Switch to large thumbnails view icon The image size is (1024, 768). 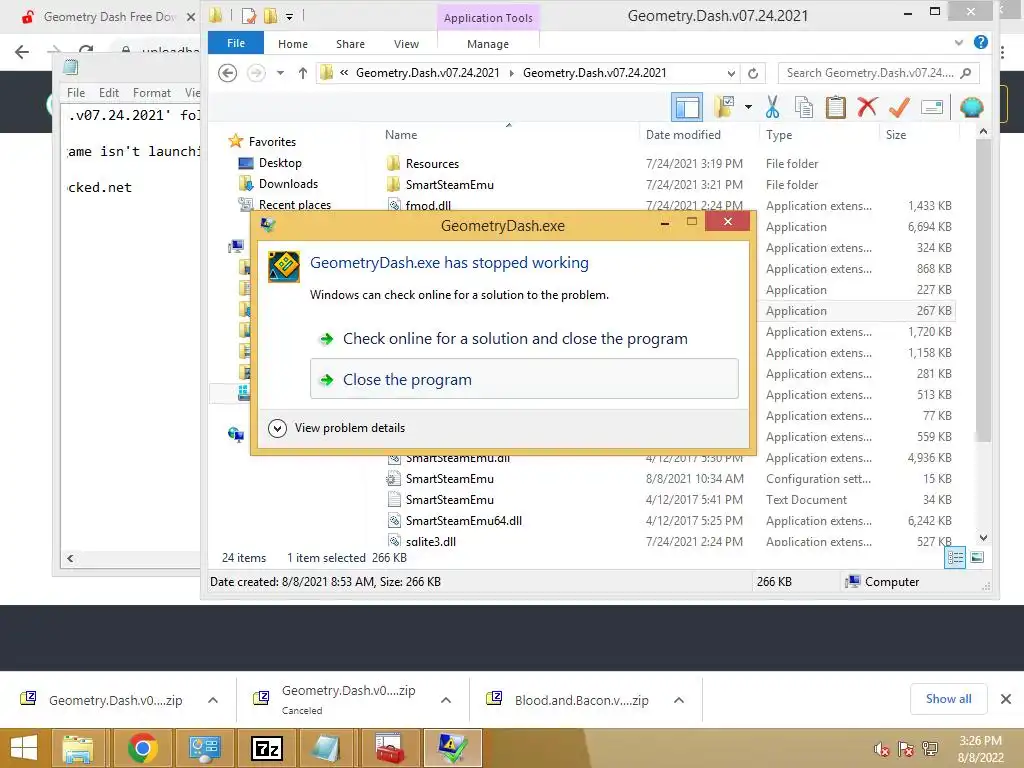point(976,557)
